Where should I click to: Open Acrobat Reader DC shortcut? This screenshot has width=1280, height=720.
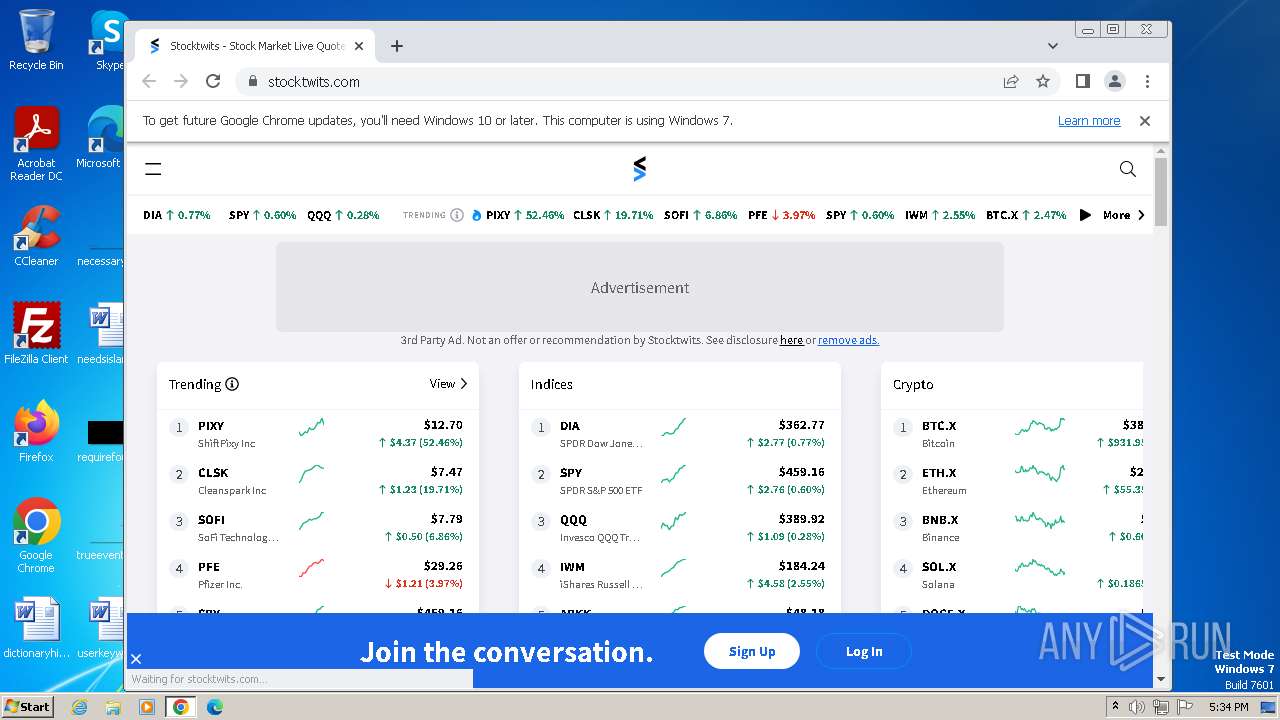click(36, 144)
